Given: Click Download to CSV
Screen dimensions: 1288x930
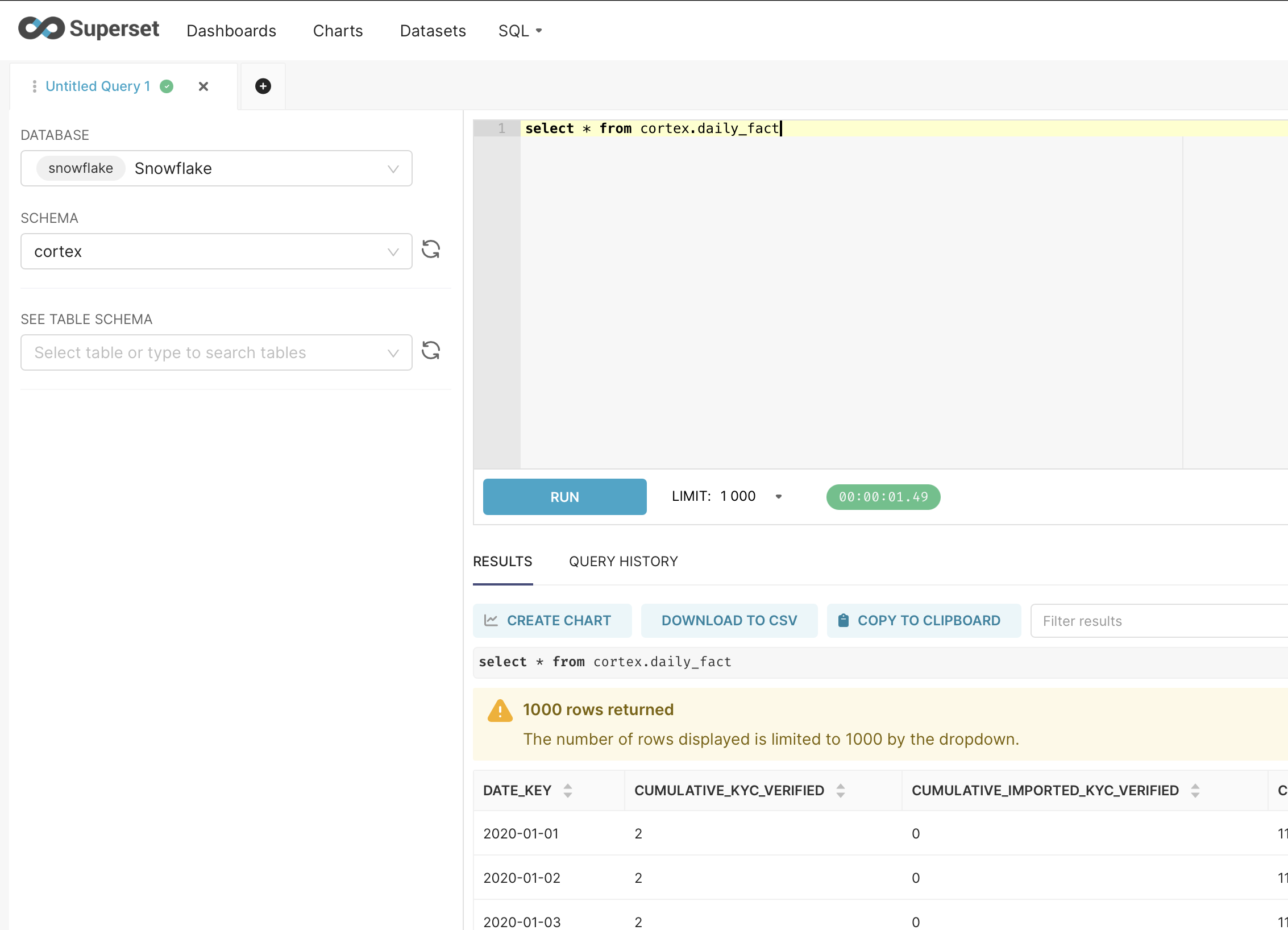Looking at the screenshot, I should pos(729,621).
